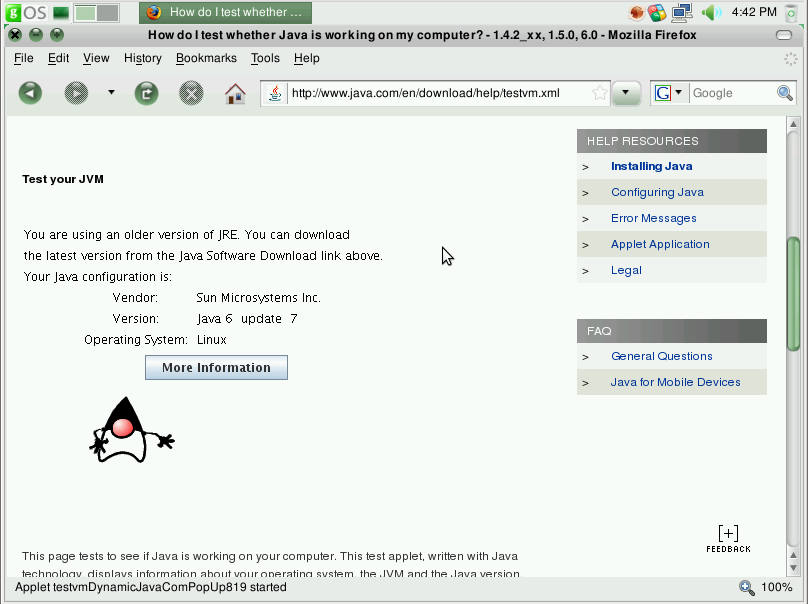
Task: Click the green show desktop icon
Action: coord(61,12)
